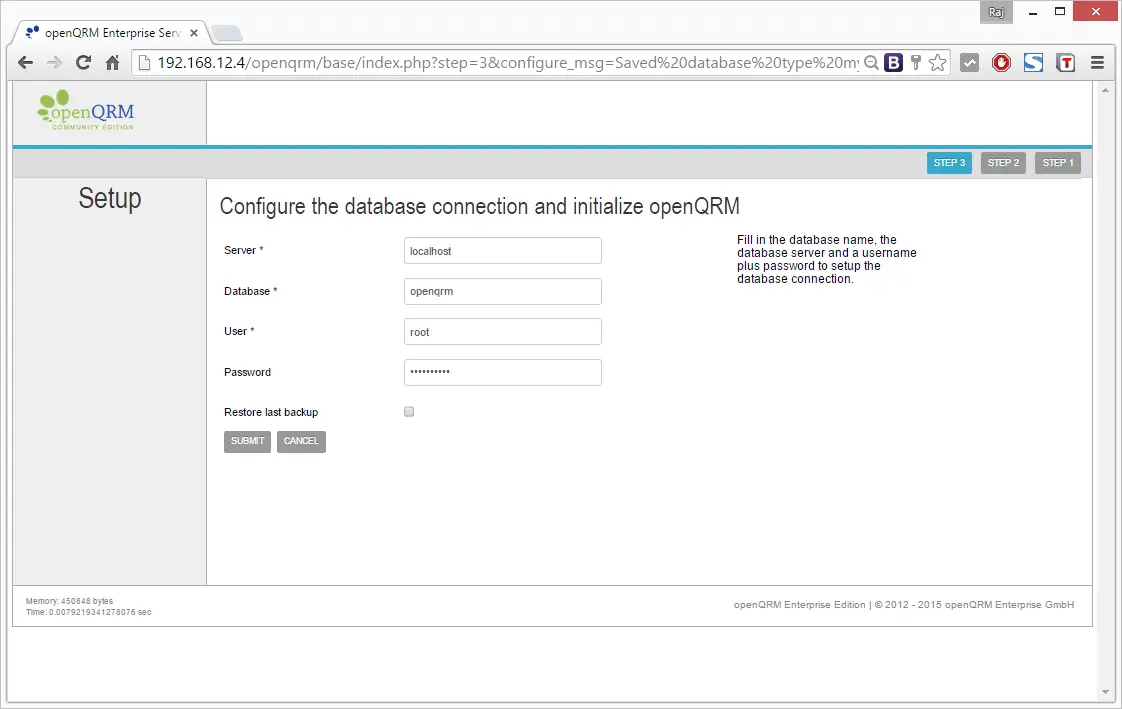Open the blue S extension icon
1122x709 pixels.
pyautogui.click(x=1033, y=63)
